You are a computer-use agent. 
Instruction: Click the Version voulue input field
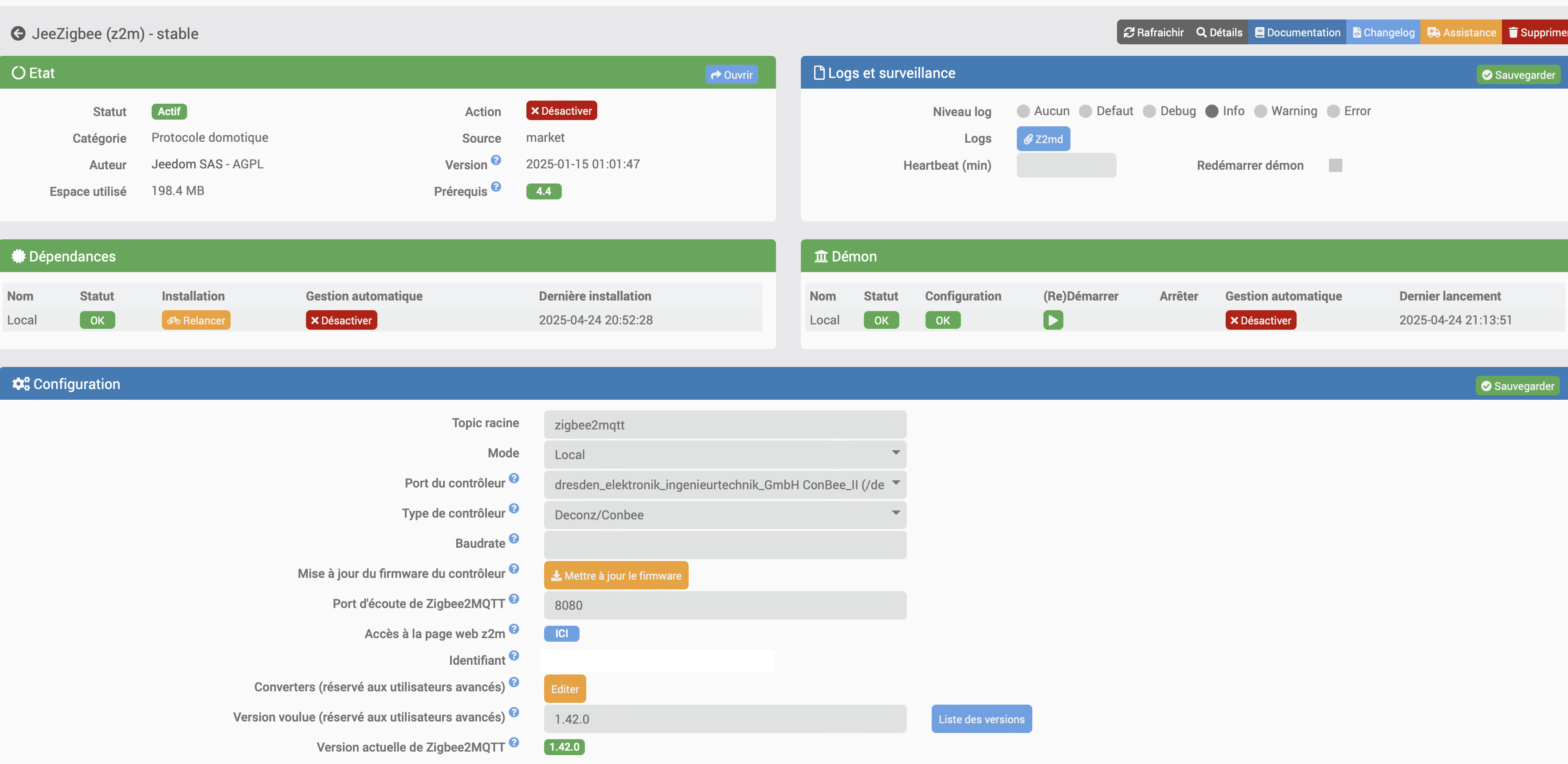click(x=725, y=719)
